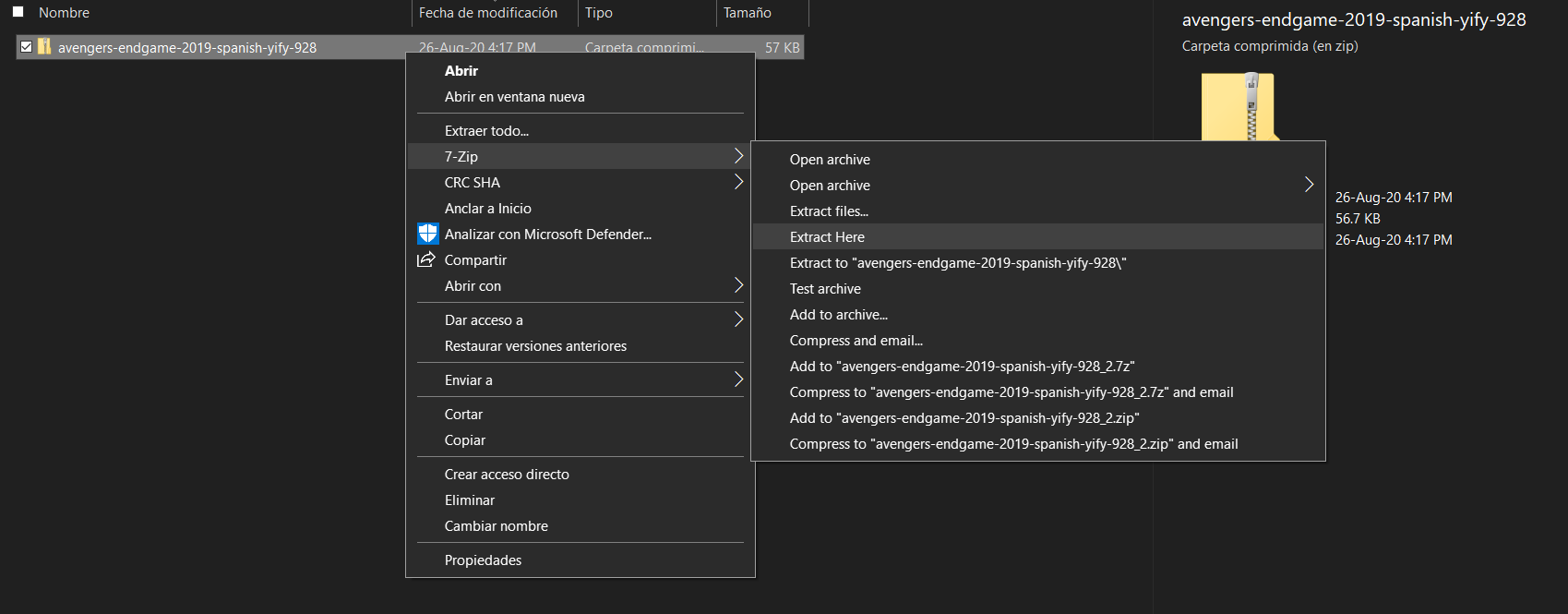Choose Add to archive... option

click(1038, 314)
